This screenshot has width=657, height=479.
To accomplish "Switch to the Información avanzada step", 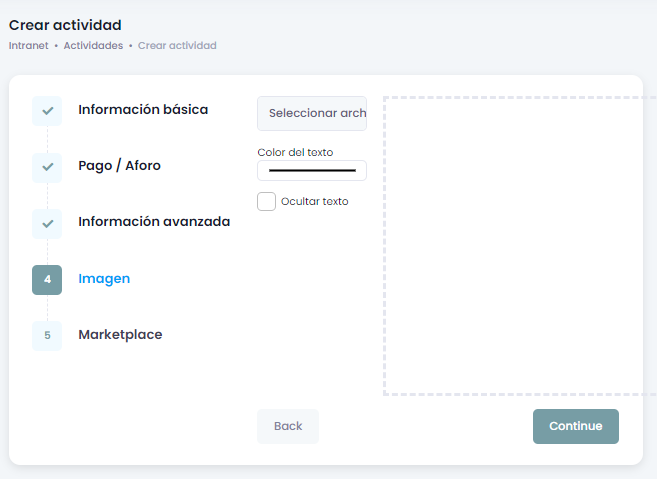I will click(x=154, y=221).
